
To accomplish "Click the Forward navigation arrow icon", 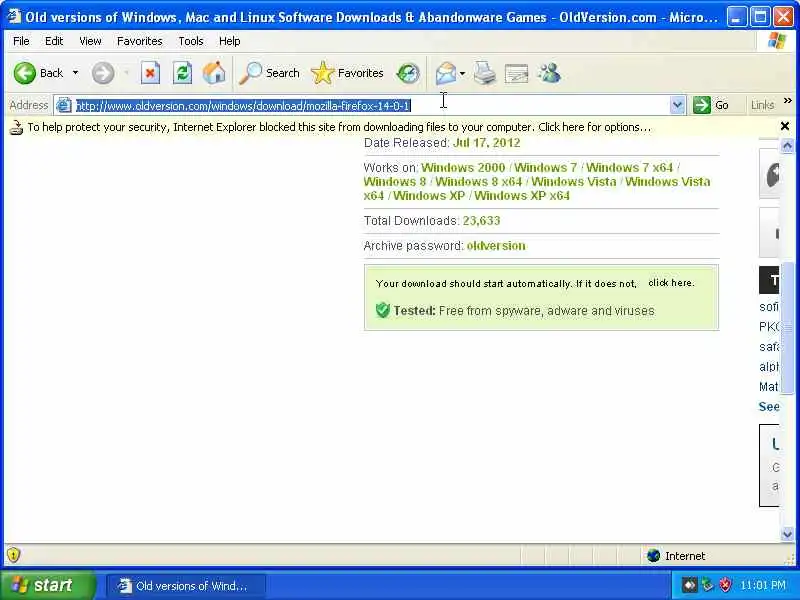I will (x=103, y=73).
